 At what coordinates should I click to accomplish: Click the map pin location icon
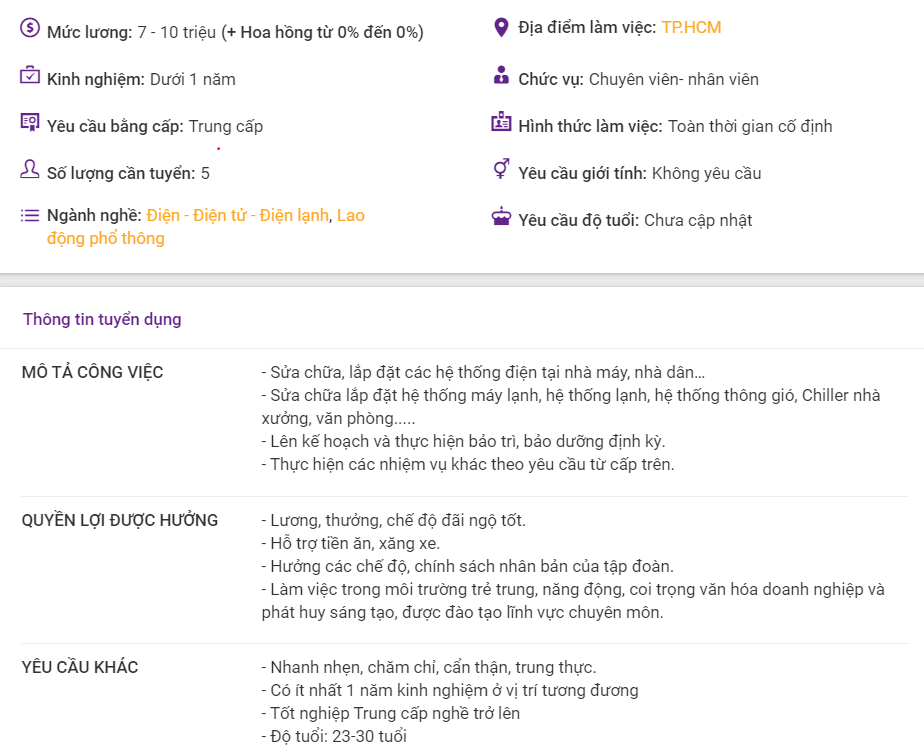(501, 27)
